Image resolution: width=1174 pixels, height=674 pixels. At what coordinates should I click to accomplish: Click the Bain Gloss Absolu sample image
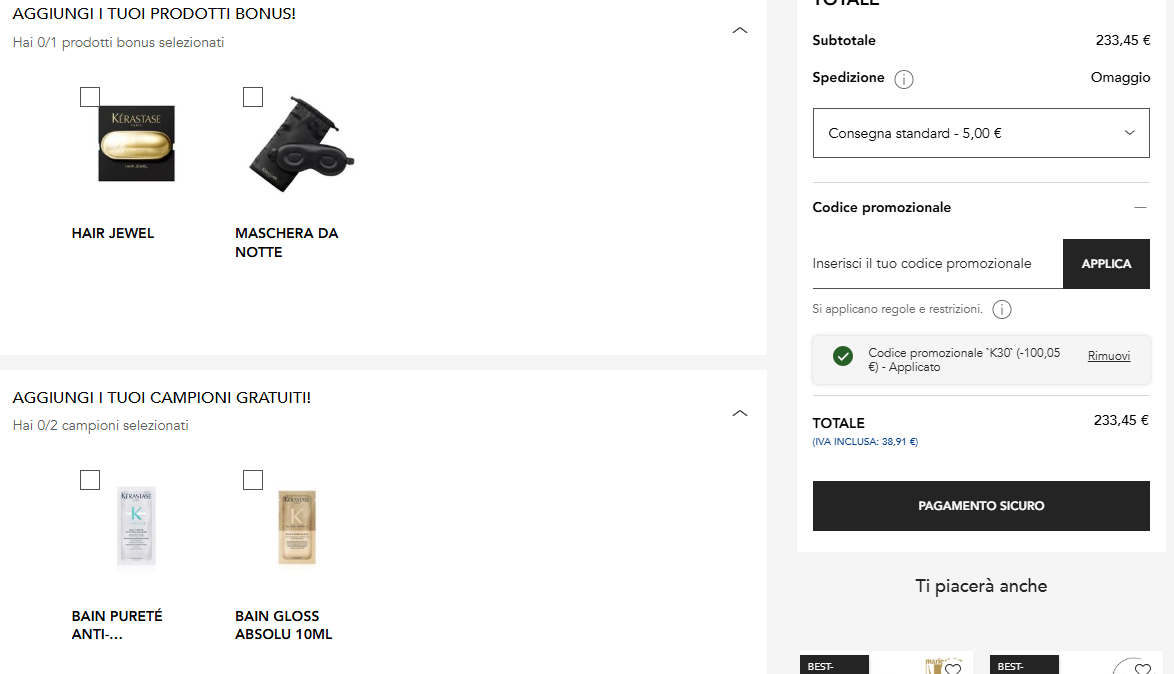tap(297, 526)
